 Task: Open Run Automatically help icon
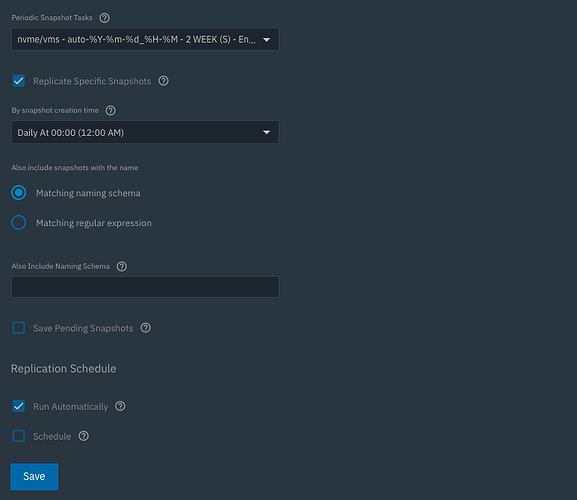pos(120,406)
